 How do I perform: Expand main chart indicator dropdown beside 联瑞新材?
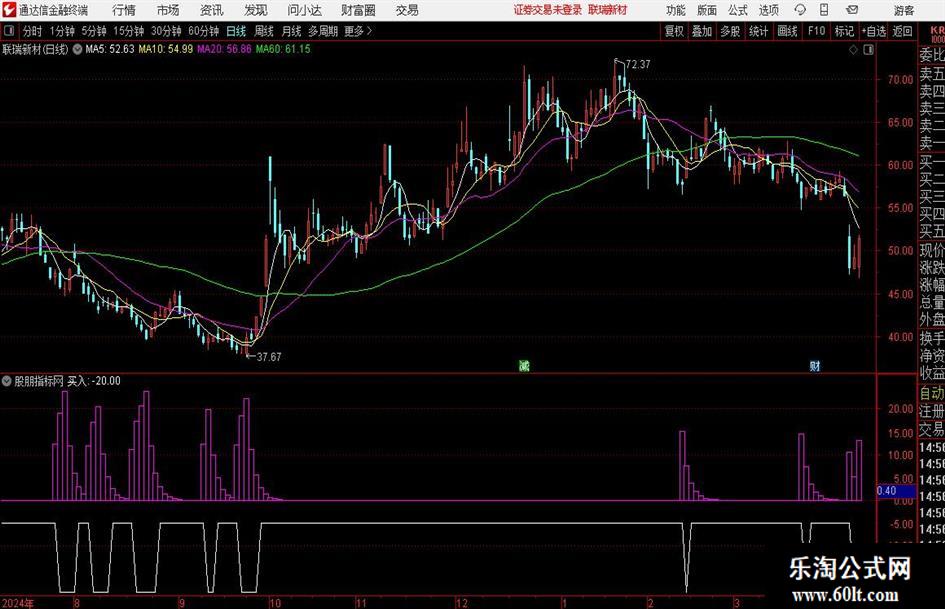pos(77,49)
